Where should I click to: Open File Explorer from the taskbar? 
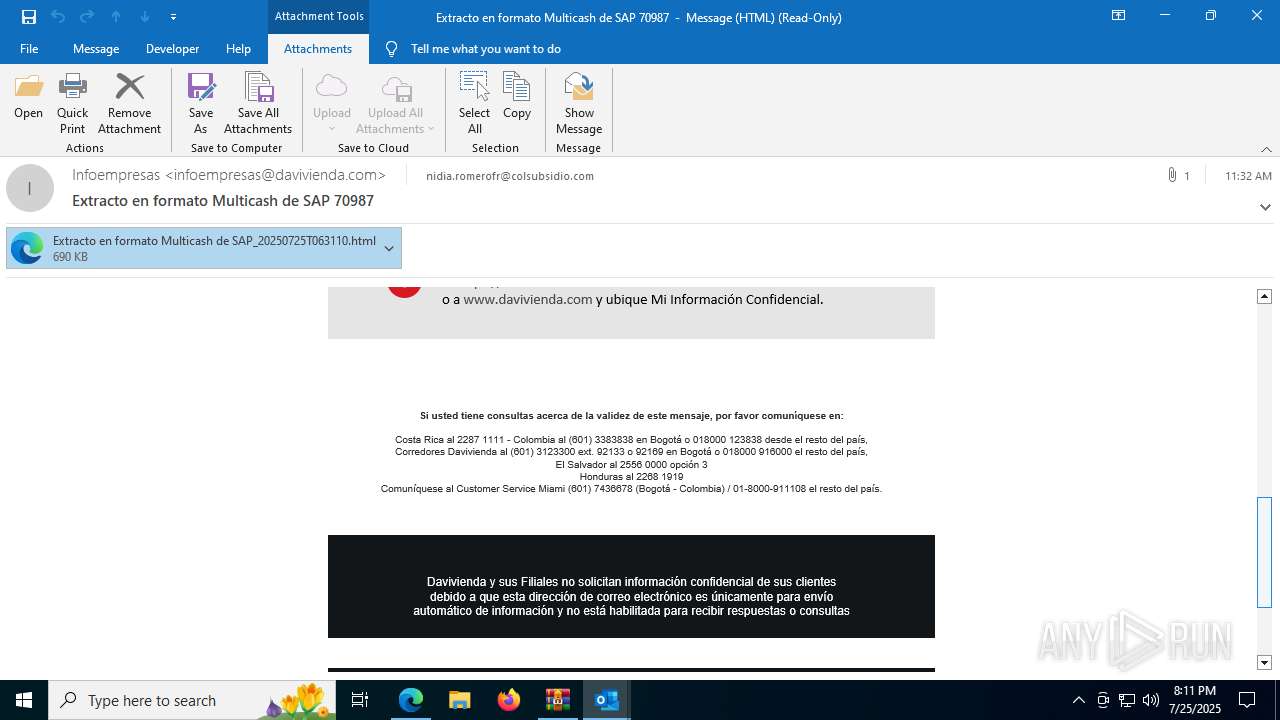point(459,700)
